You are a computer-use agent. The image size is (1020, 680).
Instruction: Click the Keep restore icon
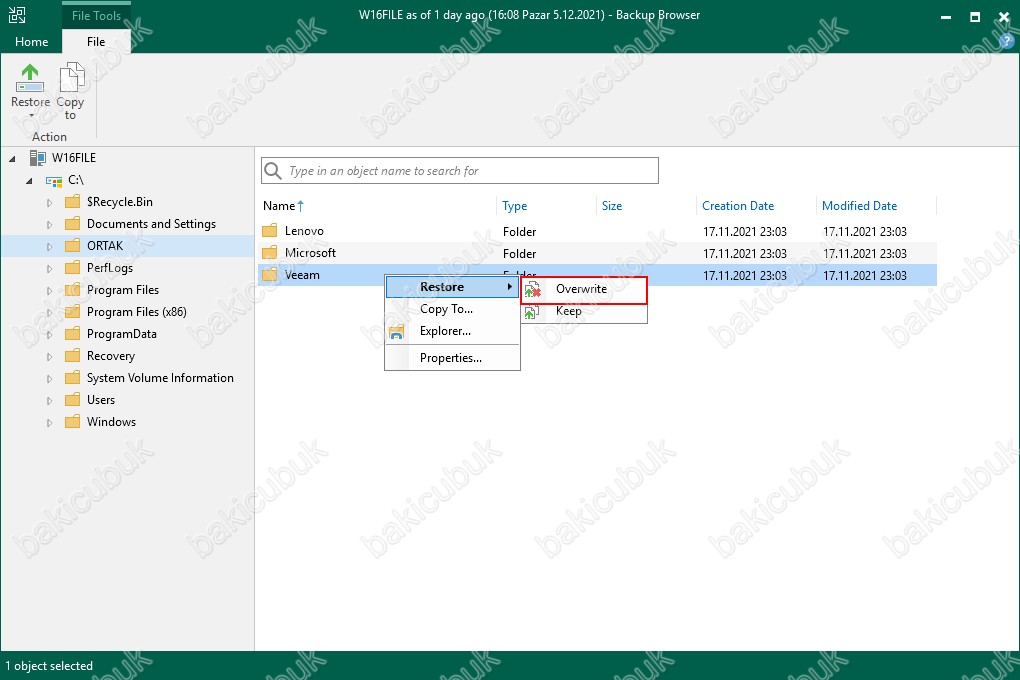coord(531,312)
